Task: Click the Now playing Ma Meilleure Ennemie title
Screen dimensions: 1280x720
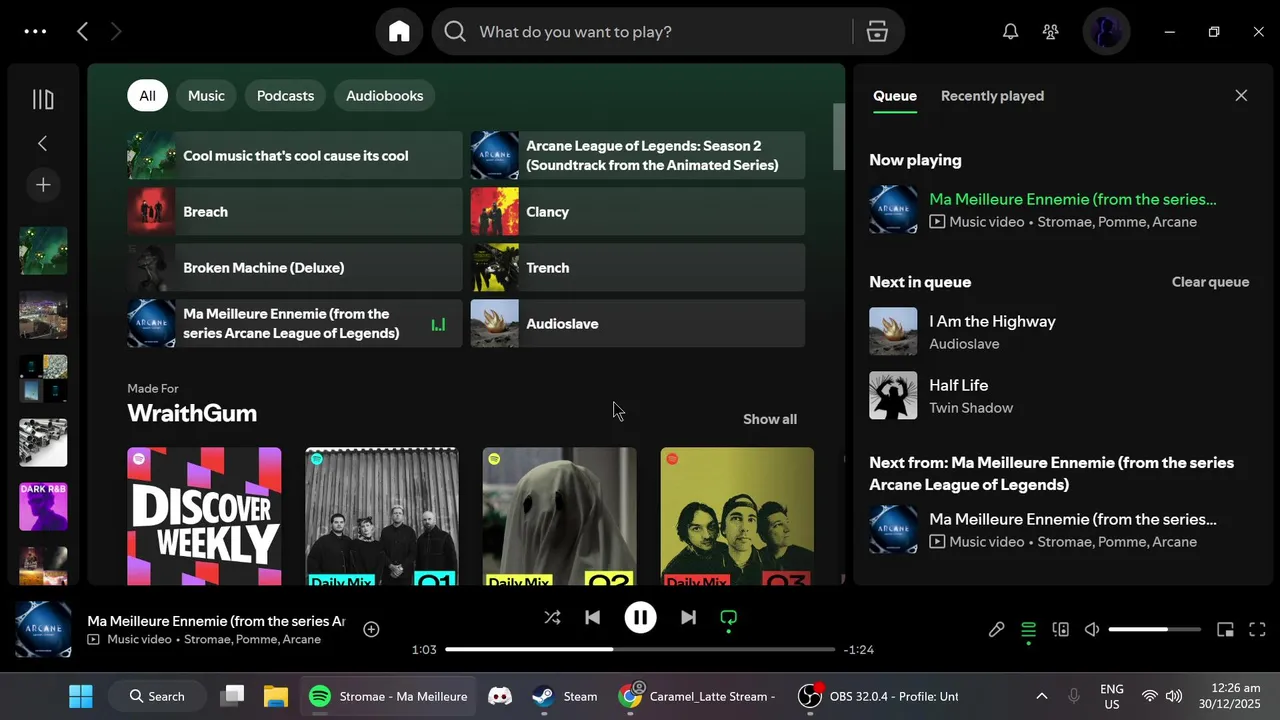Action: click(x=1073, y=199)
